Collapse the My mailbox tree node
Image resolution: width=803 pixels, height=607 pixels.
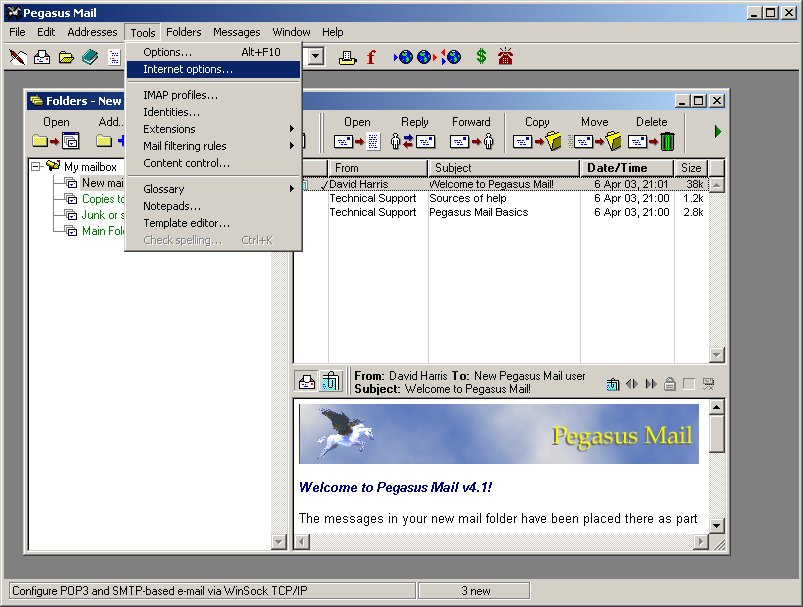point(36,167)
